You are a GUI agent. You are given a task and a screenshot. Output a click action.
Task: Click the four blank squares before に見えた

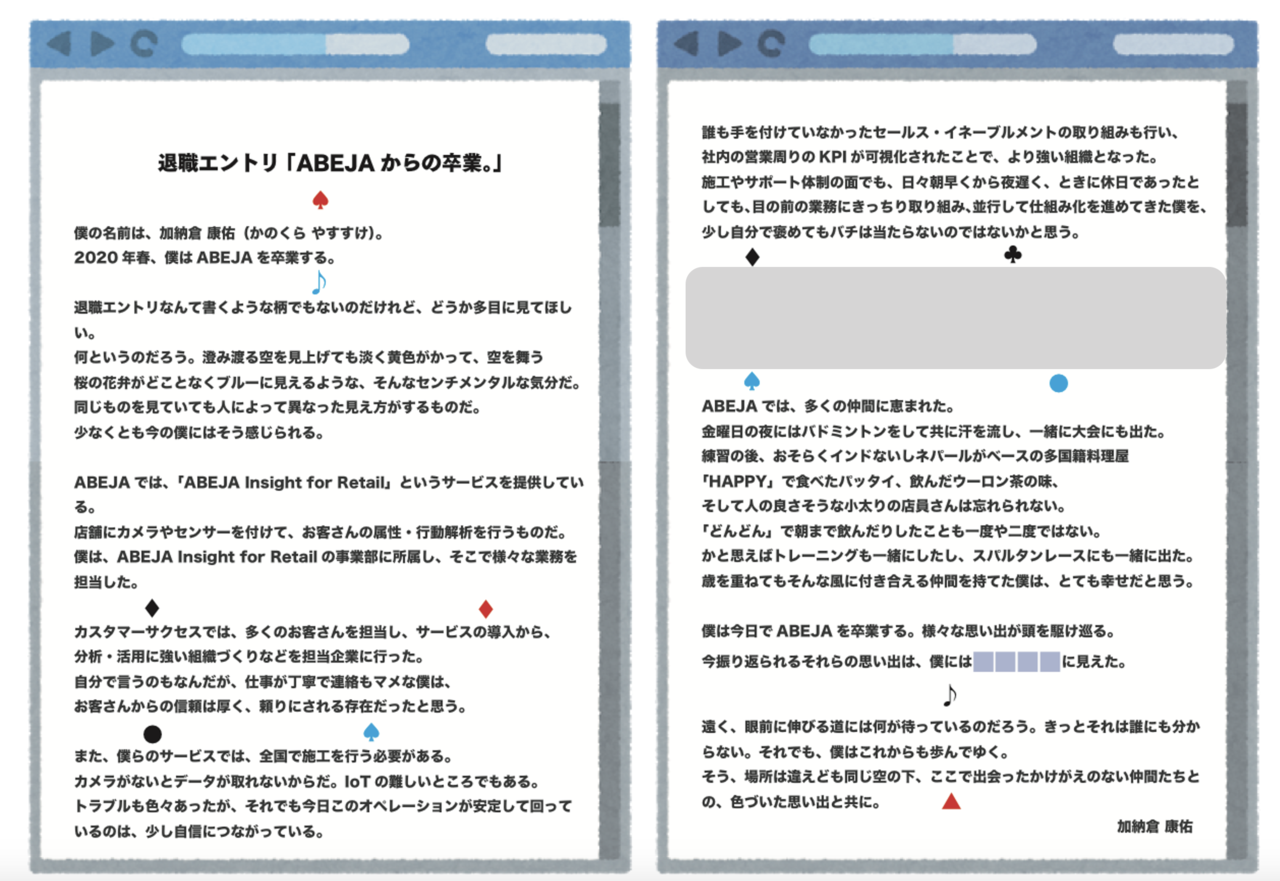pyautogui.click(x=1016, y=661)
